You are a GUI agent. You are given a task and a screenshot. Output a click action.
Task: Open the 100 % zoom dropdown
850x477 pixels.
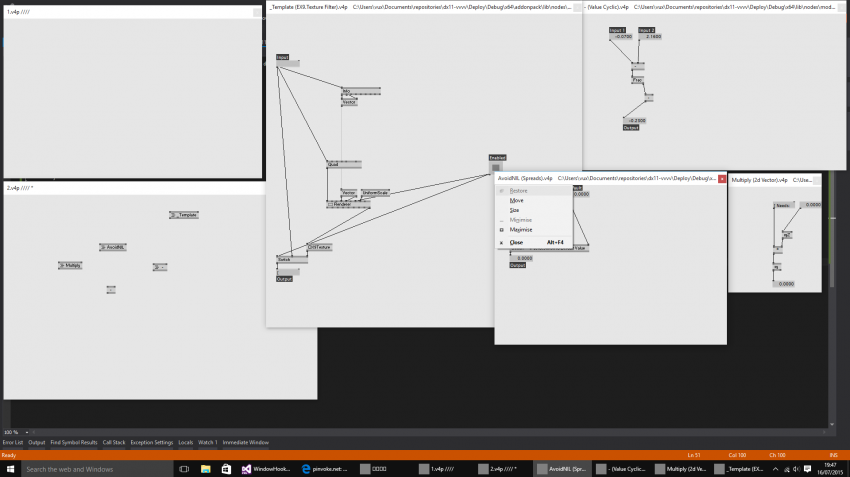pos(14,432)
